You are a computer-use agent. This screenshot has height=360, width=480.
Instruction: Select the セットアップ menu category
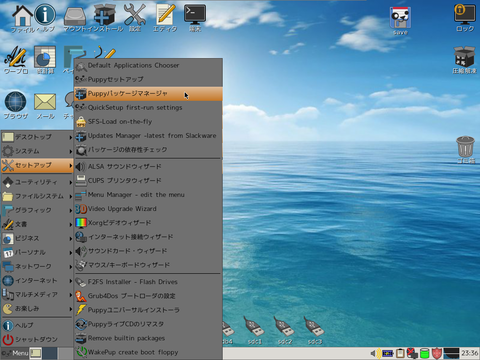pos(37,165)
